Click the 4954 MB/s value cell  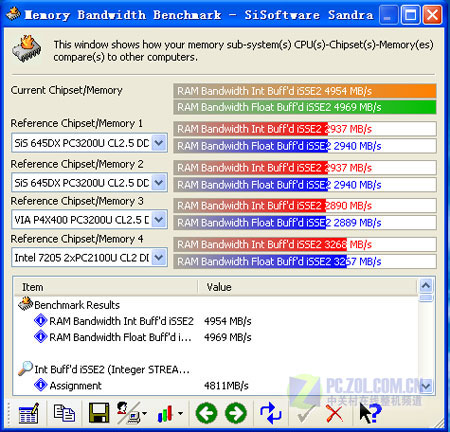228,321
